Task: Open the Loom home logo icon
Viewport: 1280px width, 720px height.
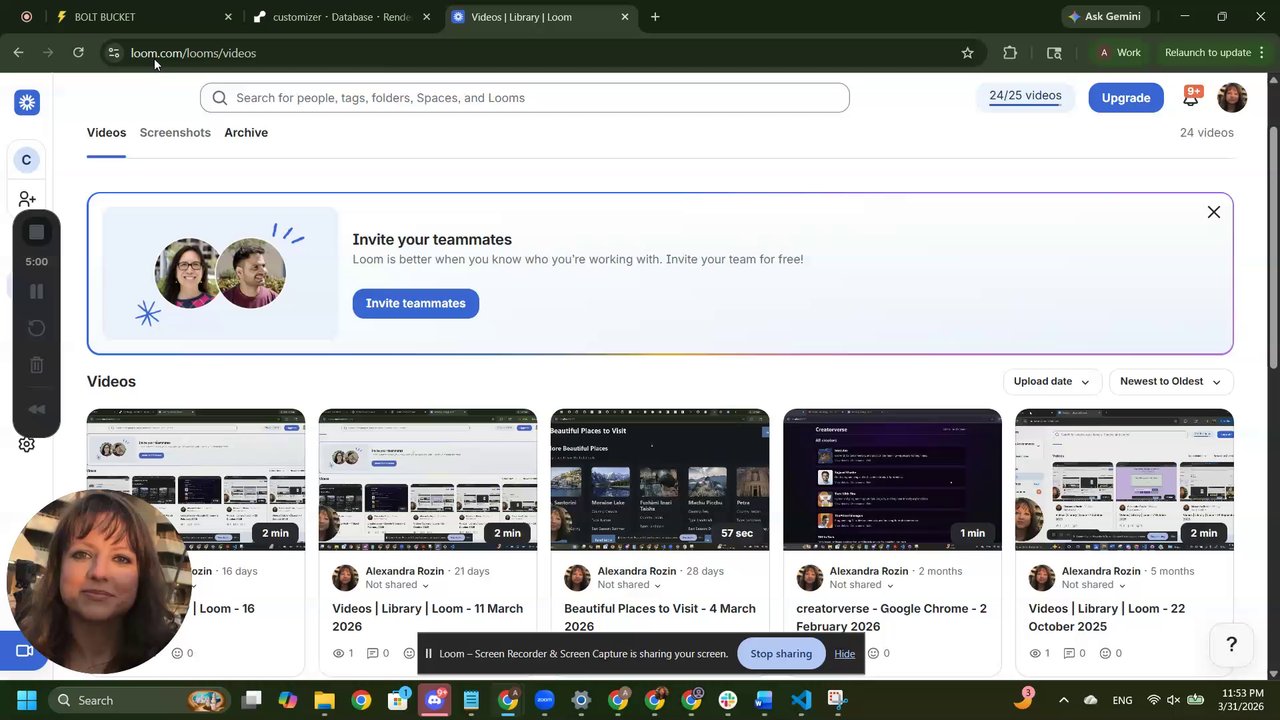Action: click(x=27, y=102)
